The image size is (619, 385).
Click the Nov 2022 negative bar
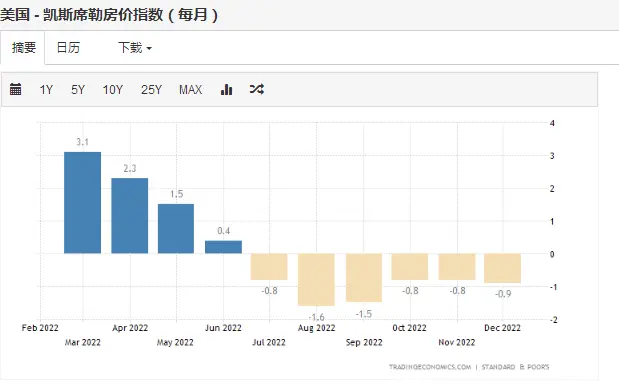(x=457, y=267)
